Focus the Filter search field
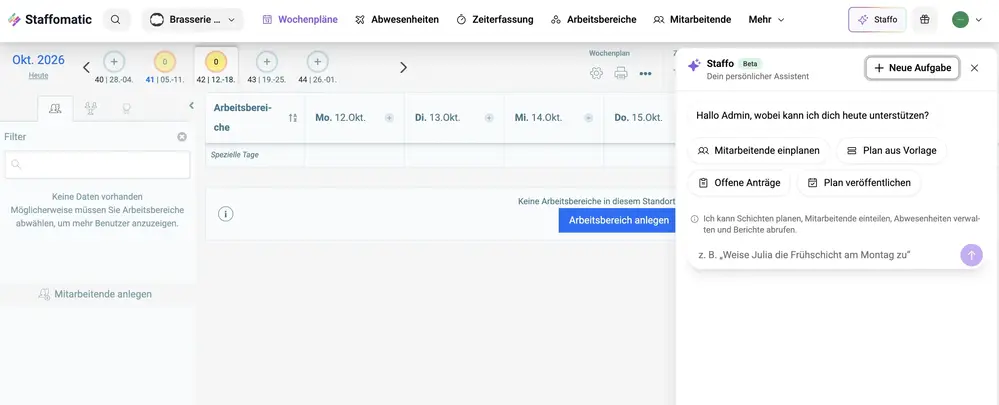Viewport: 999px width, 405px height. (x=97, y=164)
